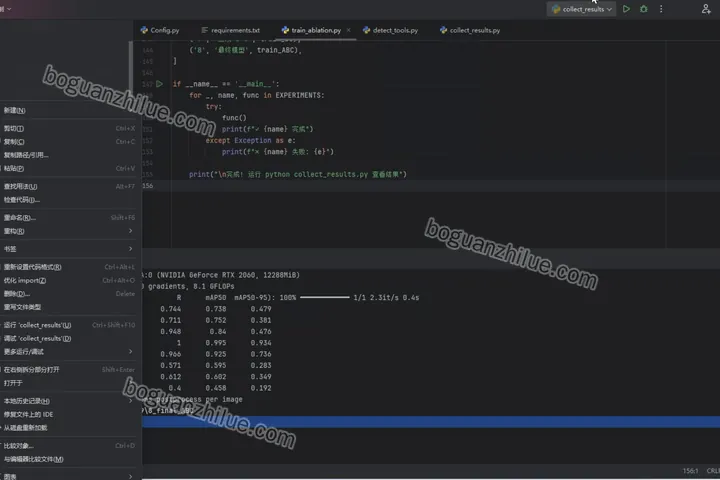Switch to the detect_tools.py tab

point(390,30)
